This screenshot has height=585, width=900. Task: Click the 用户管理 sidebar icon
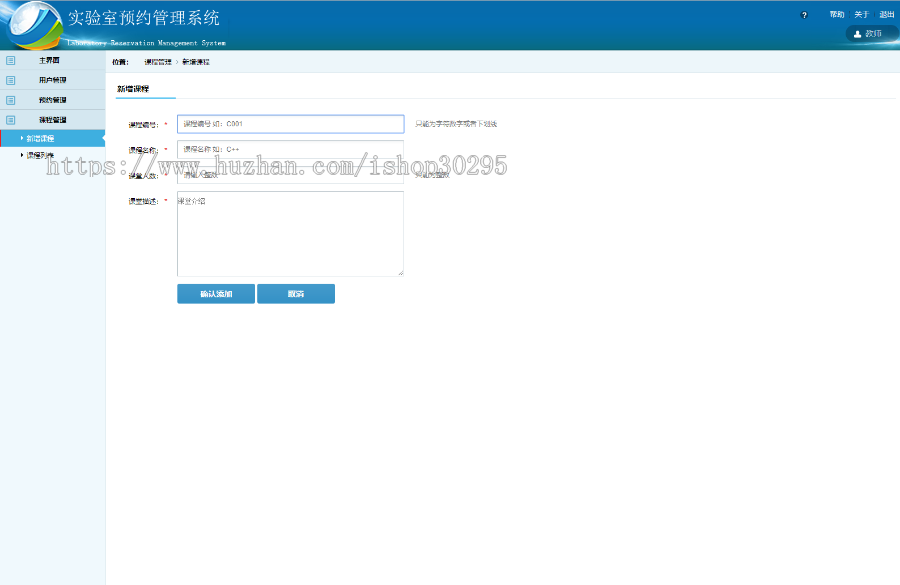click(10, 80)
